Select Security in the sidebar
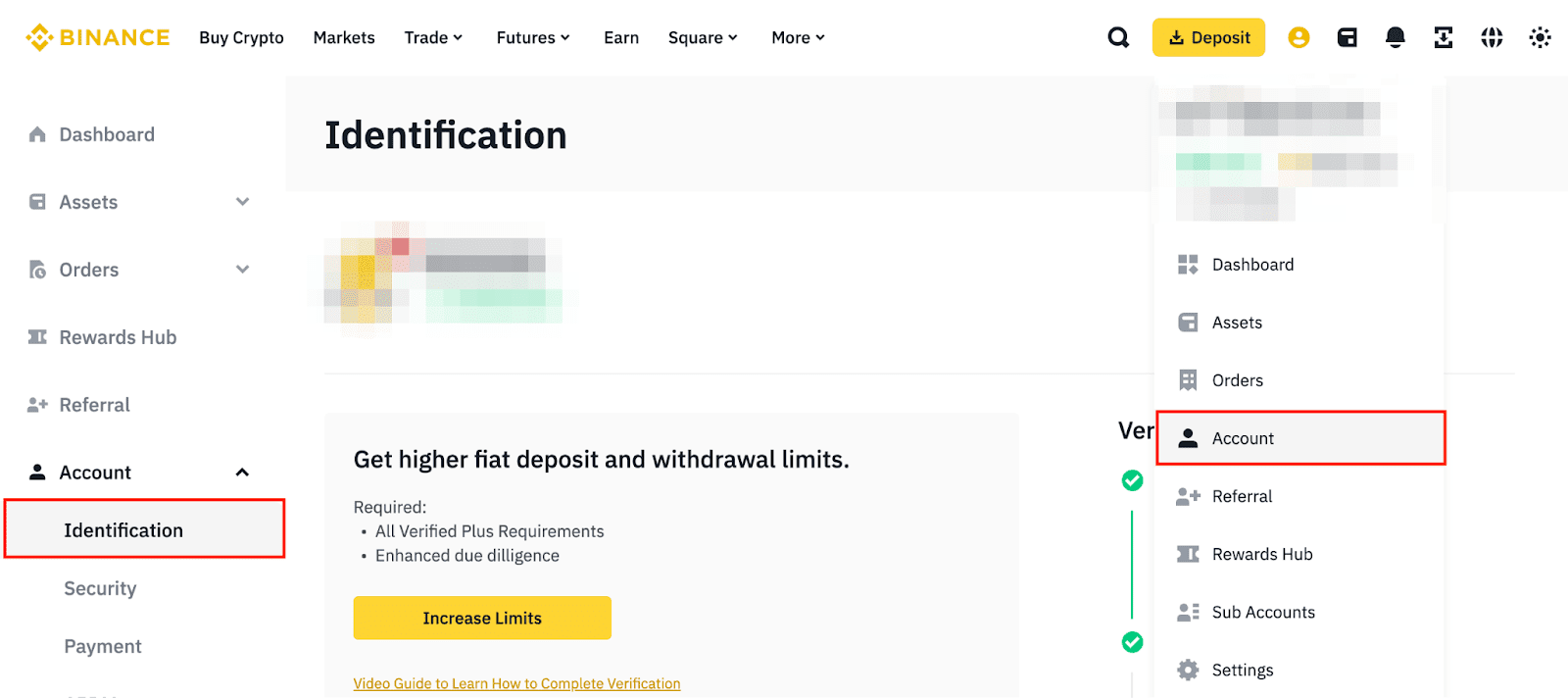This screenshot has height=698, width=1568. click(100, 588)
